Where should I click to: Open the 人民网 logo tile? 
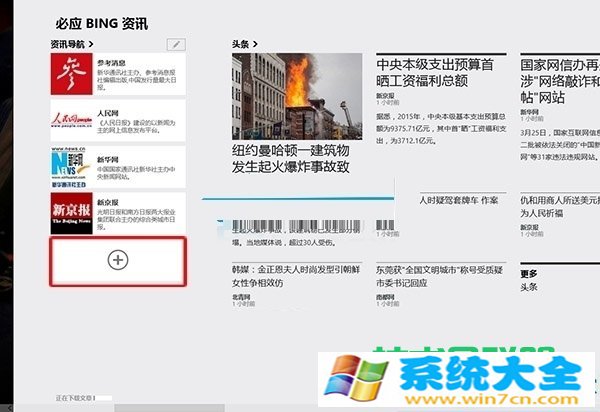[72, 121]
